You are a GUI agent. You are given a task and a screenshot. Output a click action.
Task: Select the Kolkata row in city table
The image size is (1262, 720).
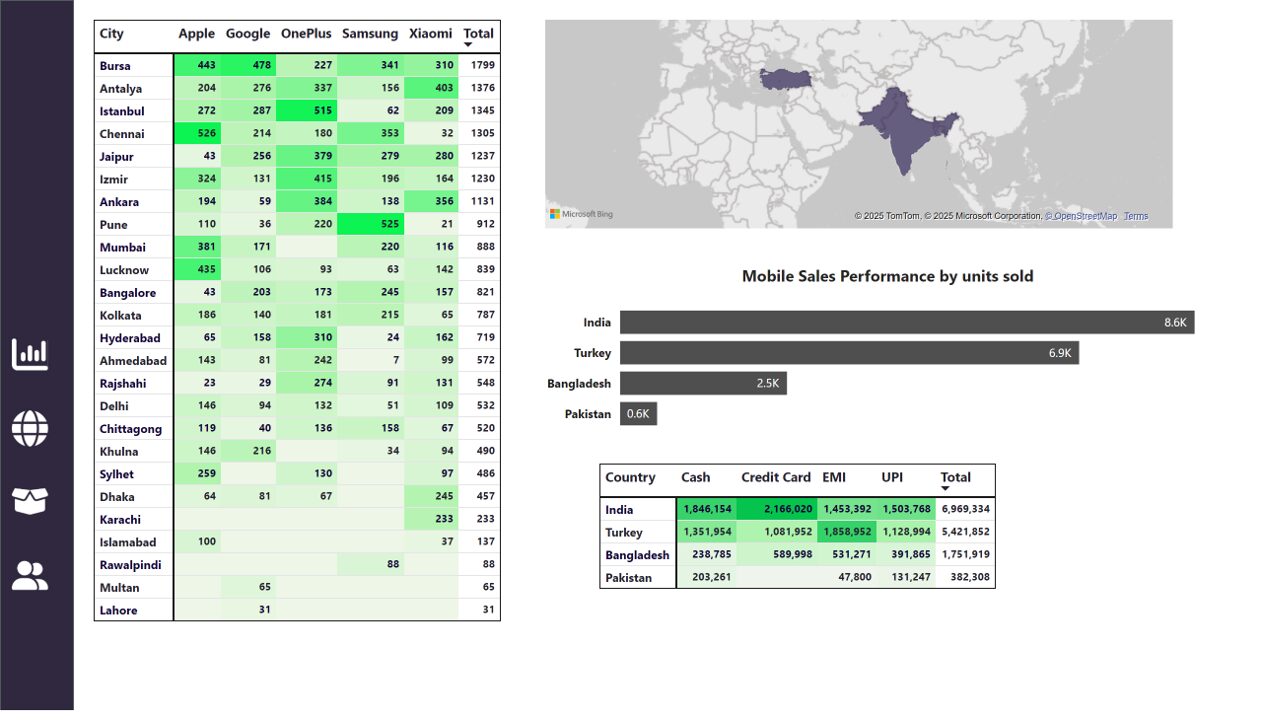pyautogui.click(x=297, y=315)
